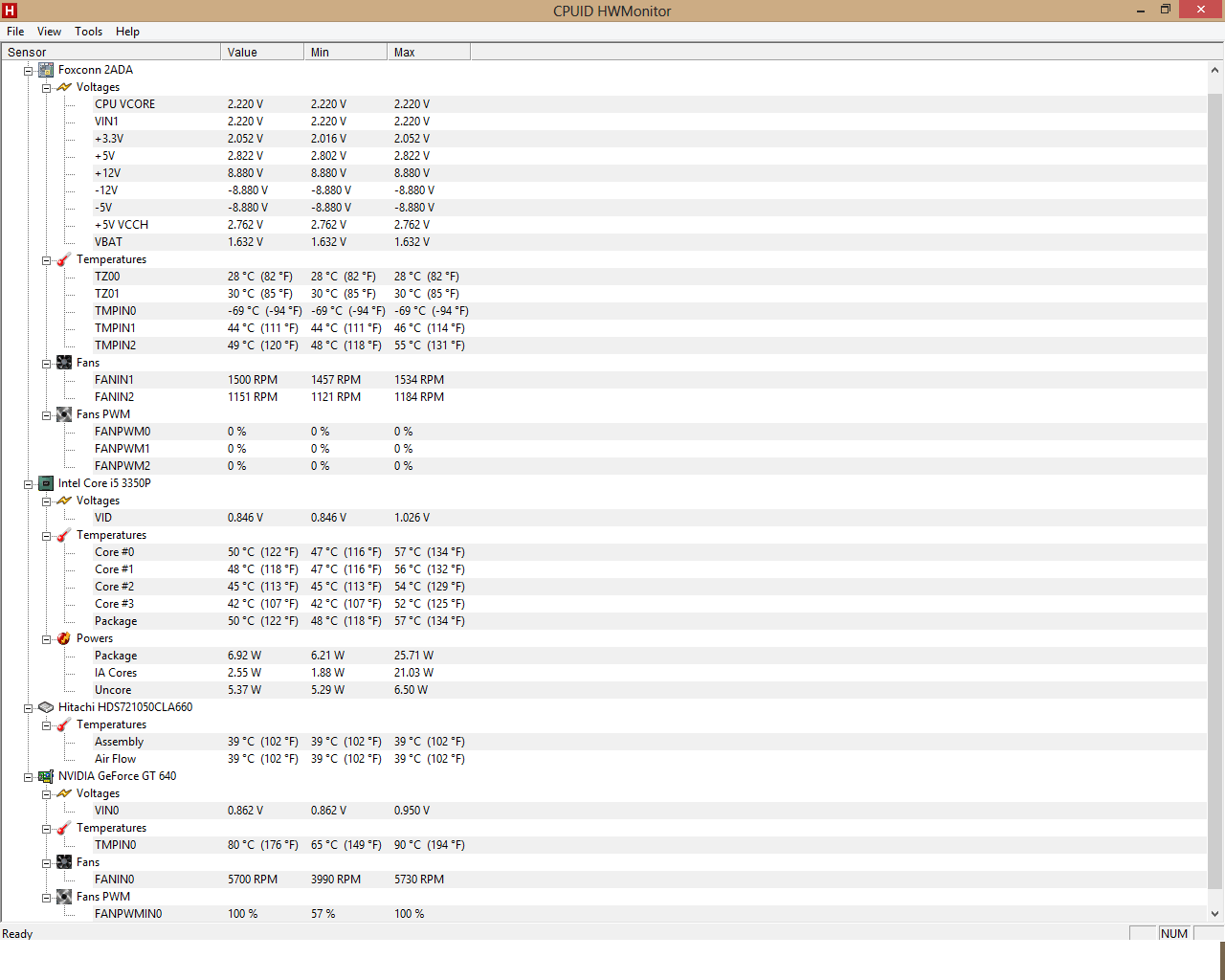This screenshot has height=980, width=1225.
Task: Click the scrollbar down arrow
Action: (x=1215, y=913)
